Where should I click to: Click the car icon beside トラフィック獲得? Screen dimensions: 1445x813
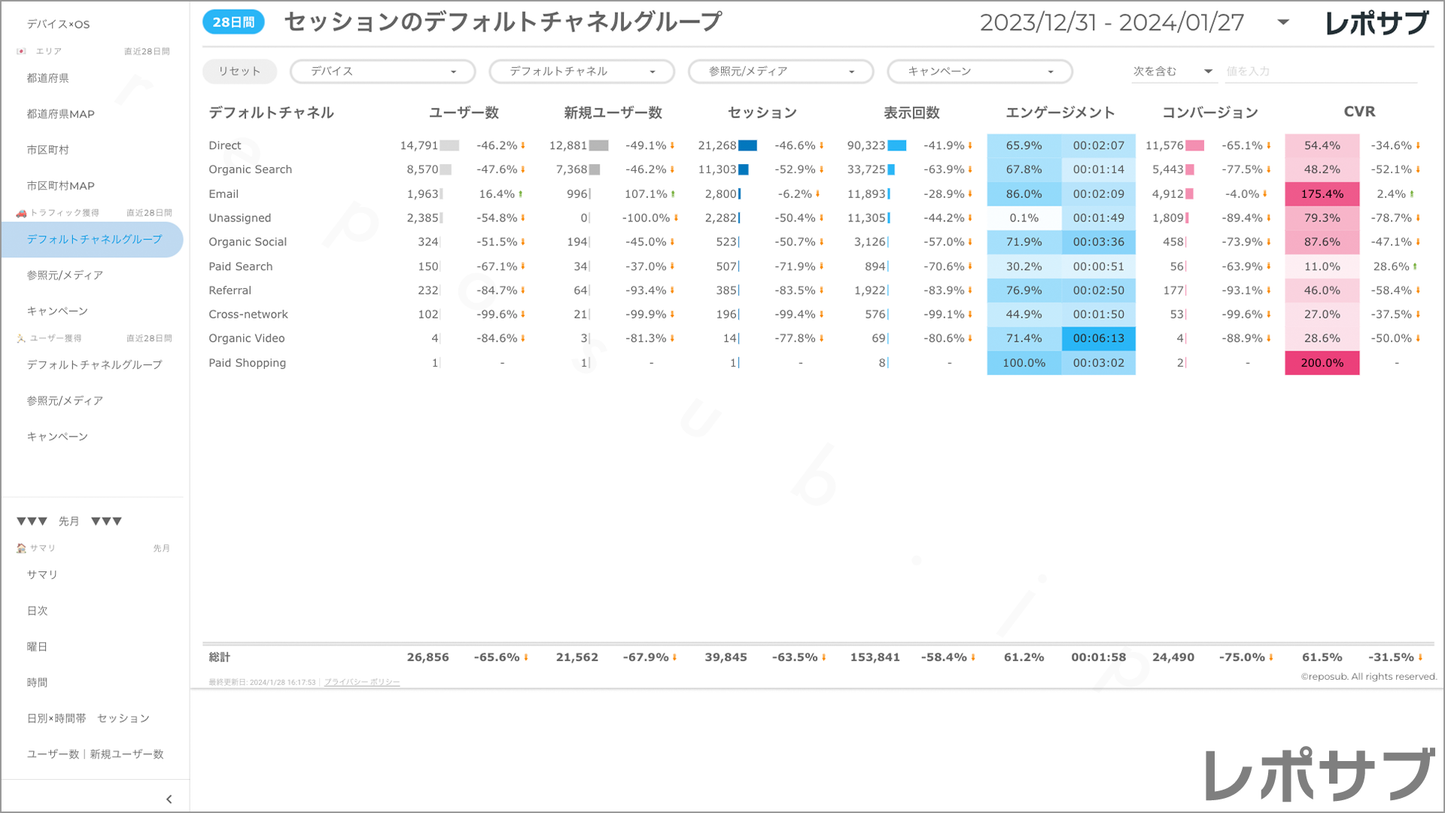click(x=21, y=213)
